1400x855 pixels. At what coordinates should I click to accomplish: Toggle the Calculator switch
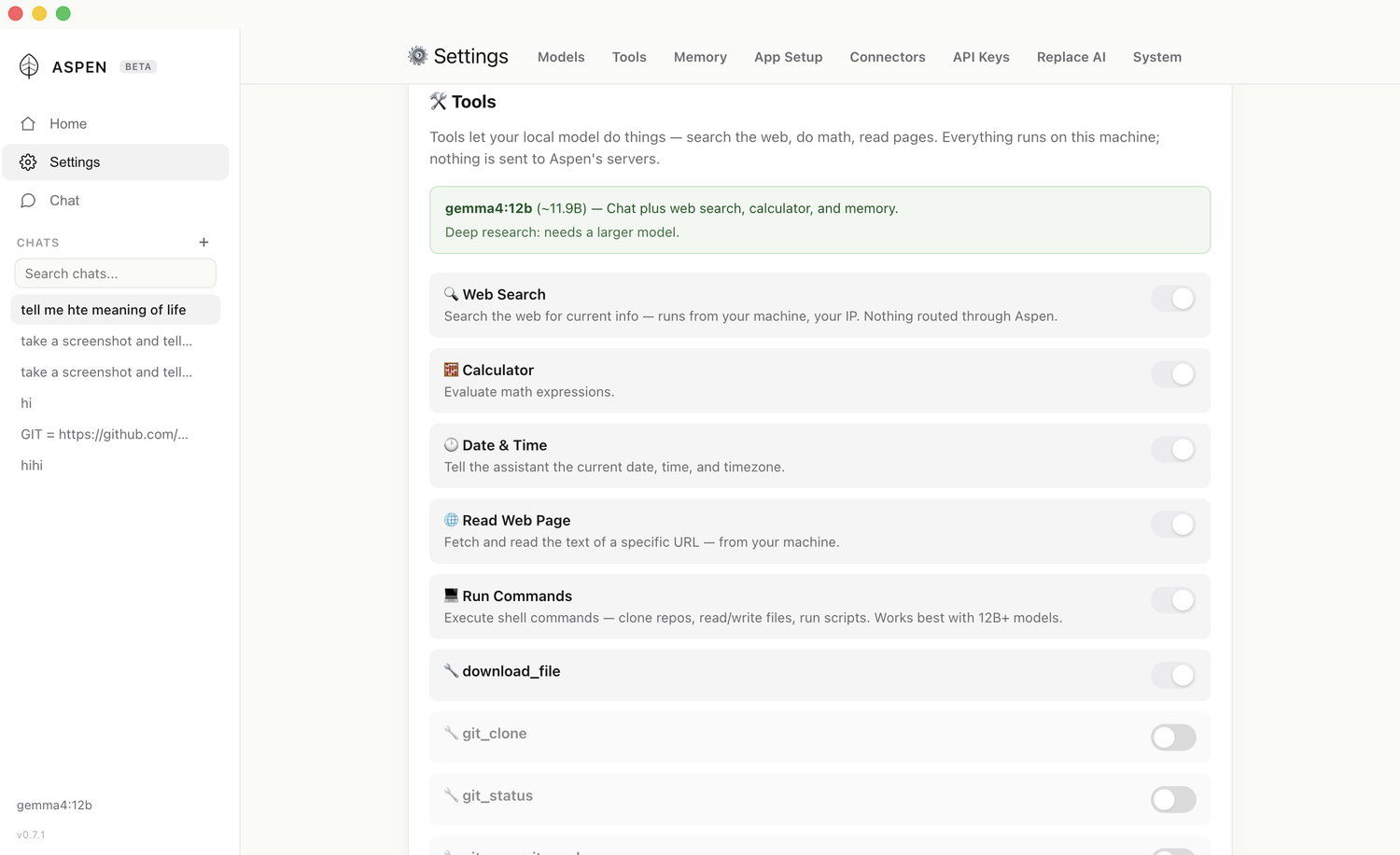pyautogui.click(x=1173, y=374)
